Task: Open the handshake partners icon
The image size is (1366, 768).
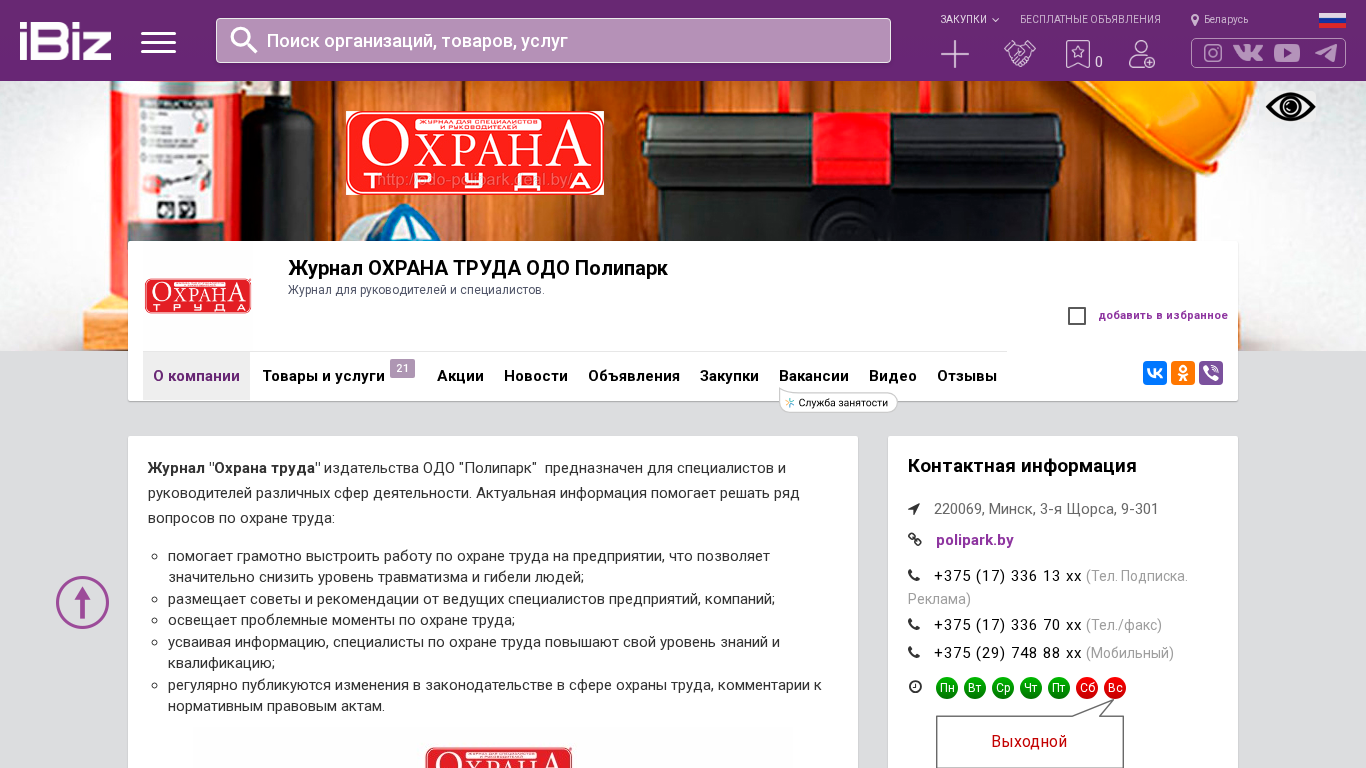Action: point(1019,54)
